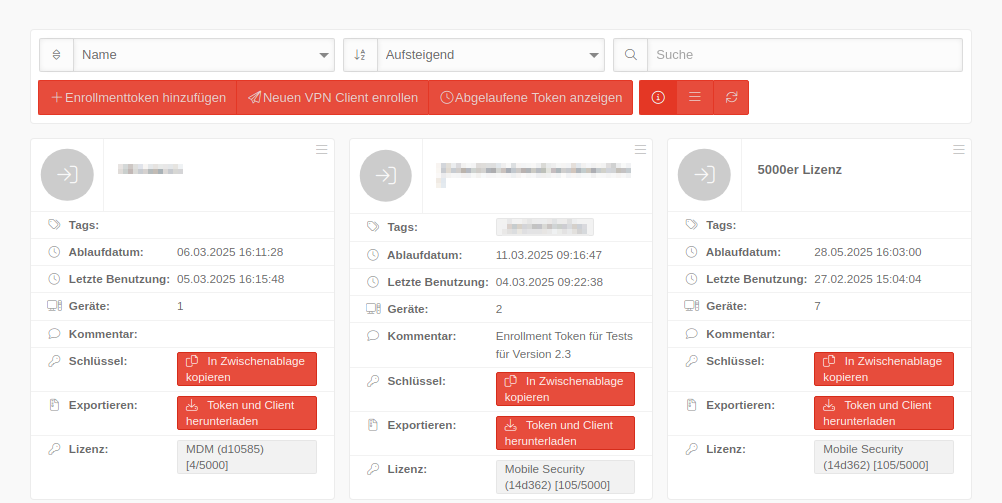Click the blurred tag in the middle card
Image resolution: width=1002 pixels, height=503 pixels.
(544, 227)
